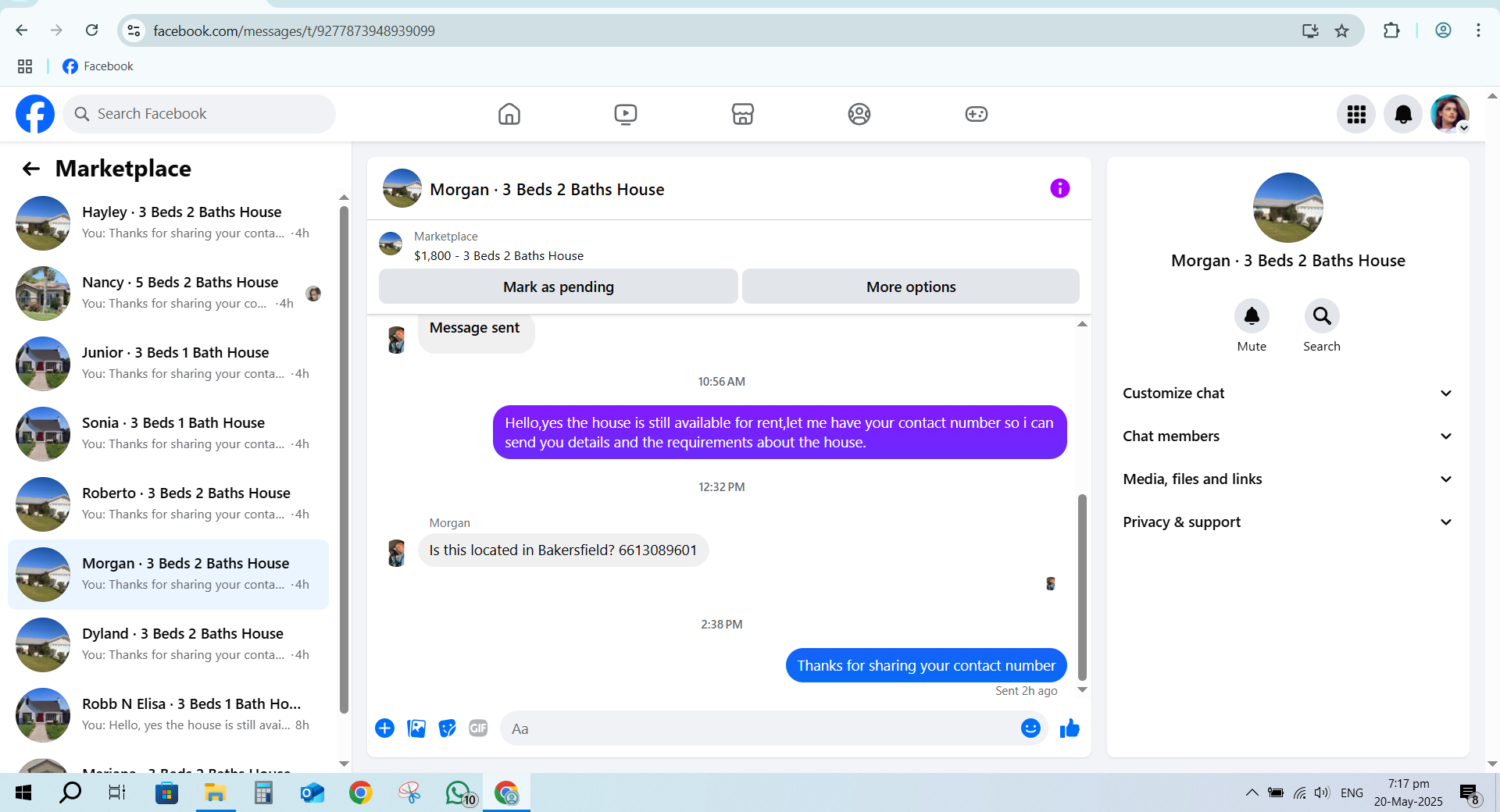Open the account profile picture menu
This screenshot has width=1500, height=812.
coord(1450,114)
